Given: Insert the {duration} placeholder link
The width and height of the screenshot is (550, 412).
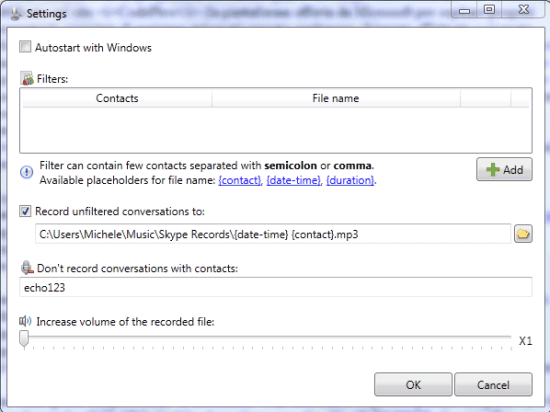Looking at the screenshot, I should [x=350, y=181].
